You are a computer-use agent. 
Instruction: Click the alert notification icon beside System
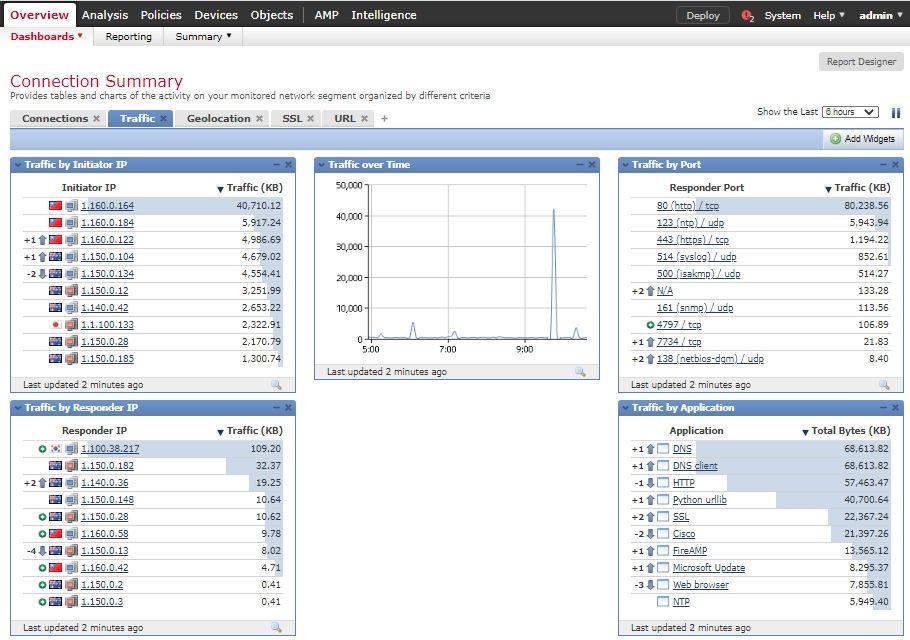click(748, 16)
